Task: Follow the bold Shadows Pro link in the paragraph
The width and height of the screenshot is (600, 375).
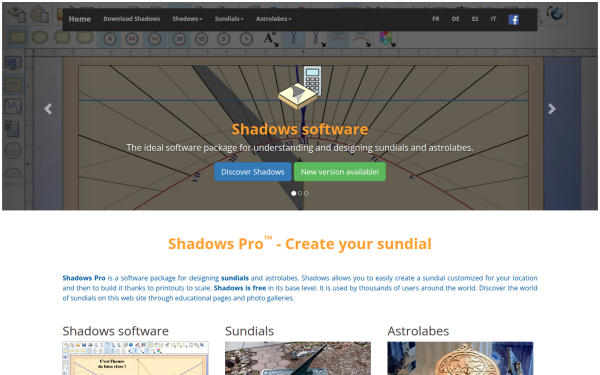Action: pyautogui.click(x=84, y=278)
